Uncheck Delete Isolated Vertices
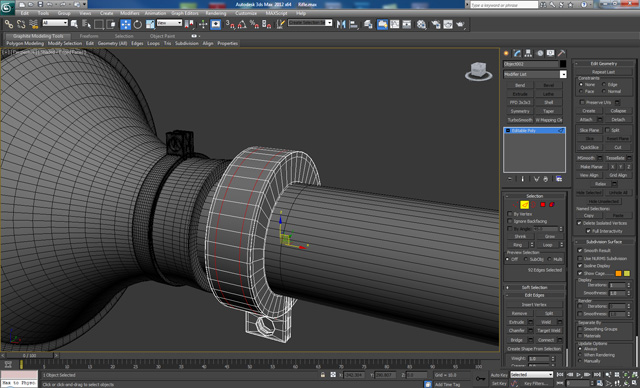The height and width of the screenshot is (388, 640). point(579,223)
